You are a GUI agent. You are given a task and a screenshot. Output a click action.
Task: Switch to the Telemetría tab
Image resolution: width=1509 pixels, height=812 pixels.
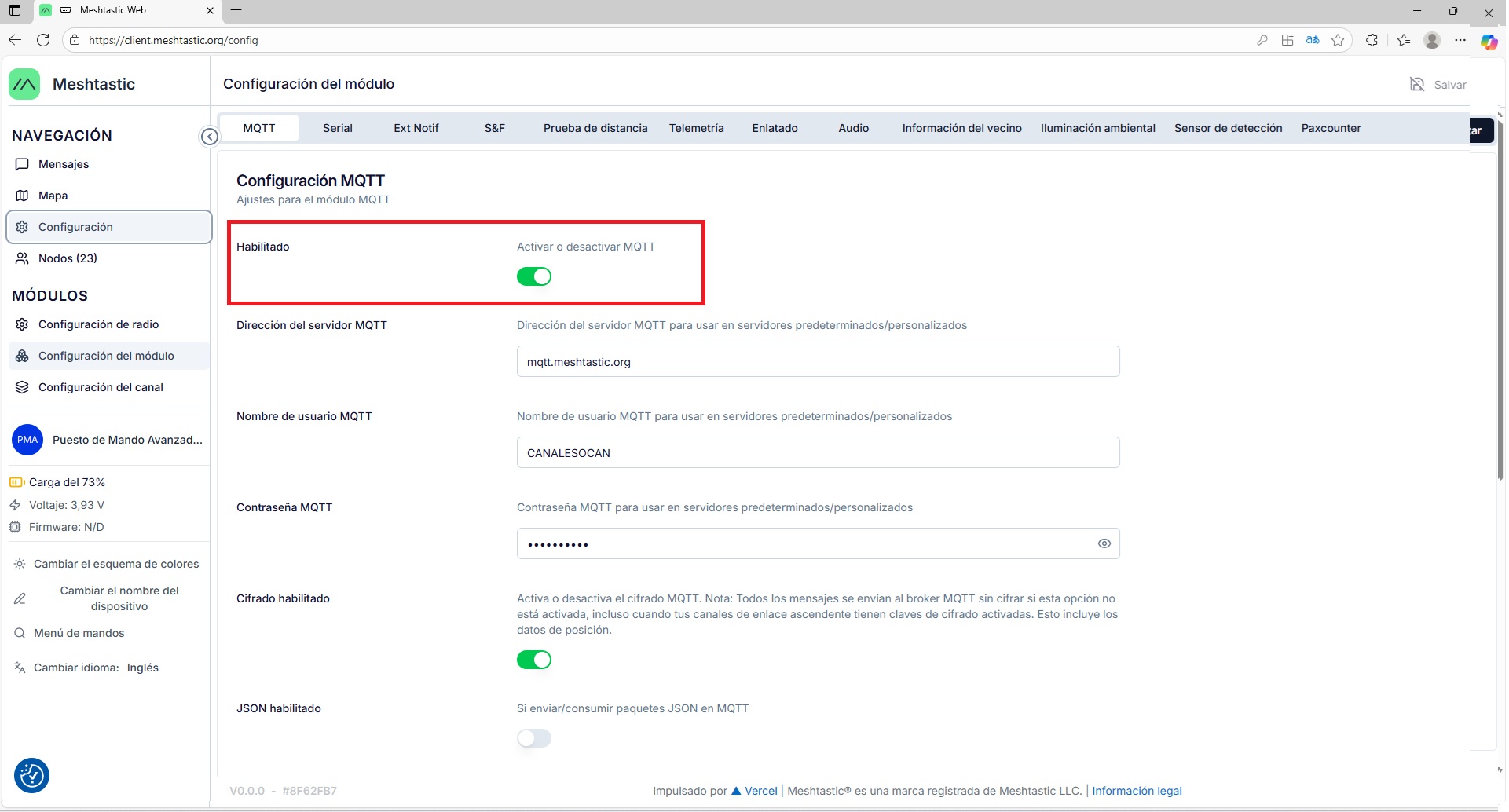coord(696,128)
